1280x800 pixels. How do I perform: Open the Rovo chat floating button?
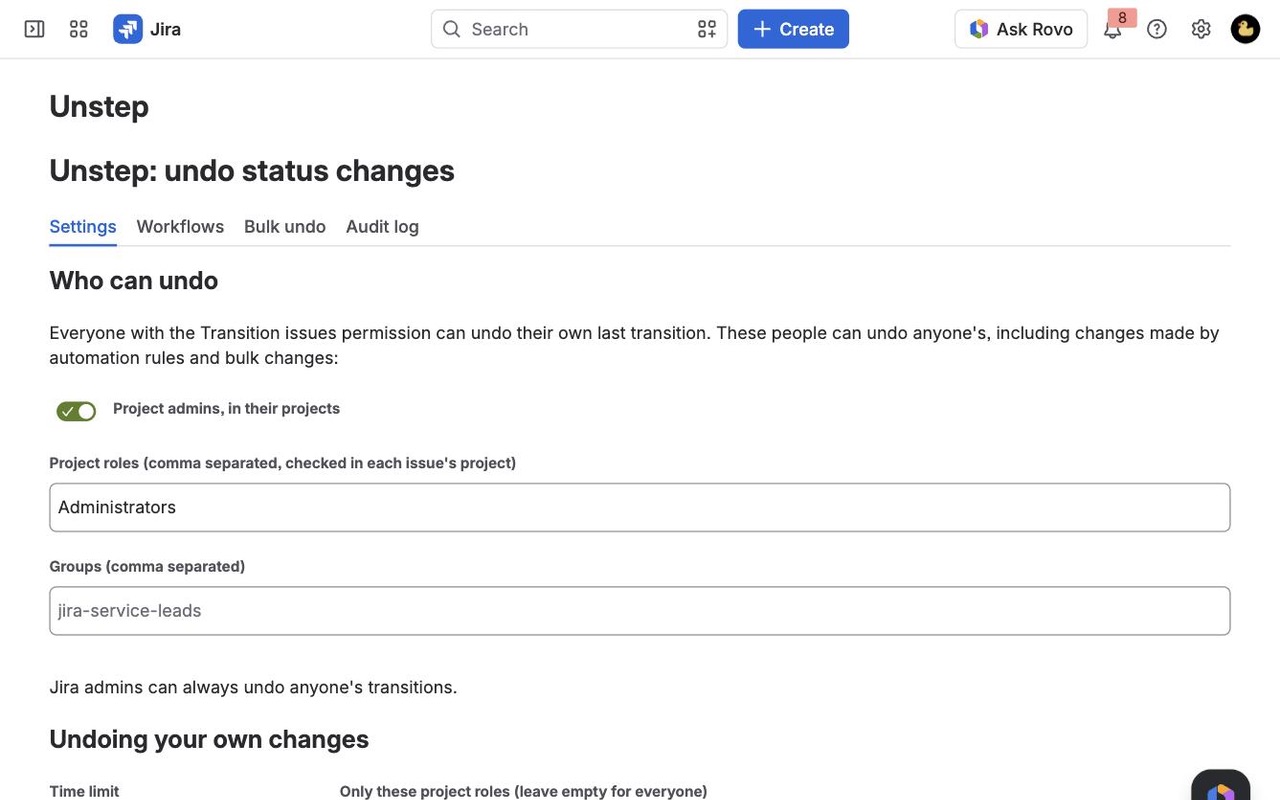click(x=1221, y=786)
